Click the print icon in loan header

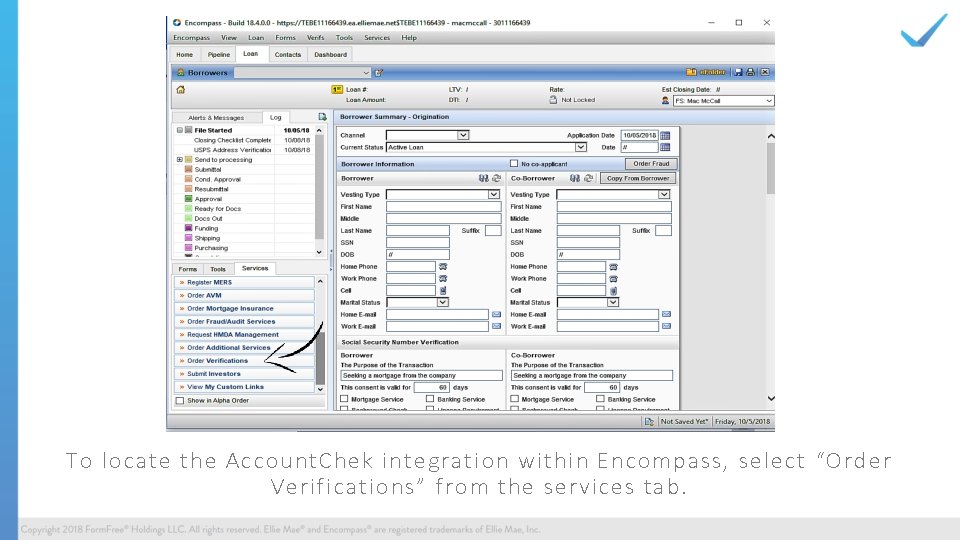pyautogui.click(x=751, y=72)
